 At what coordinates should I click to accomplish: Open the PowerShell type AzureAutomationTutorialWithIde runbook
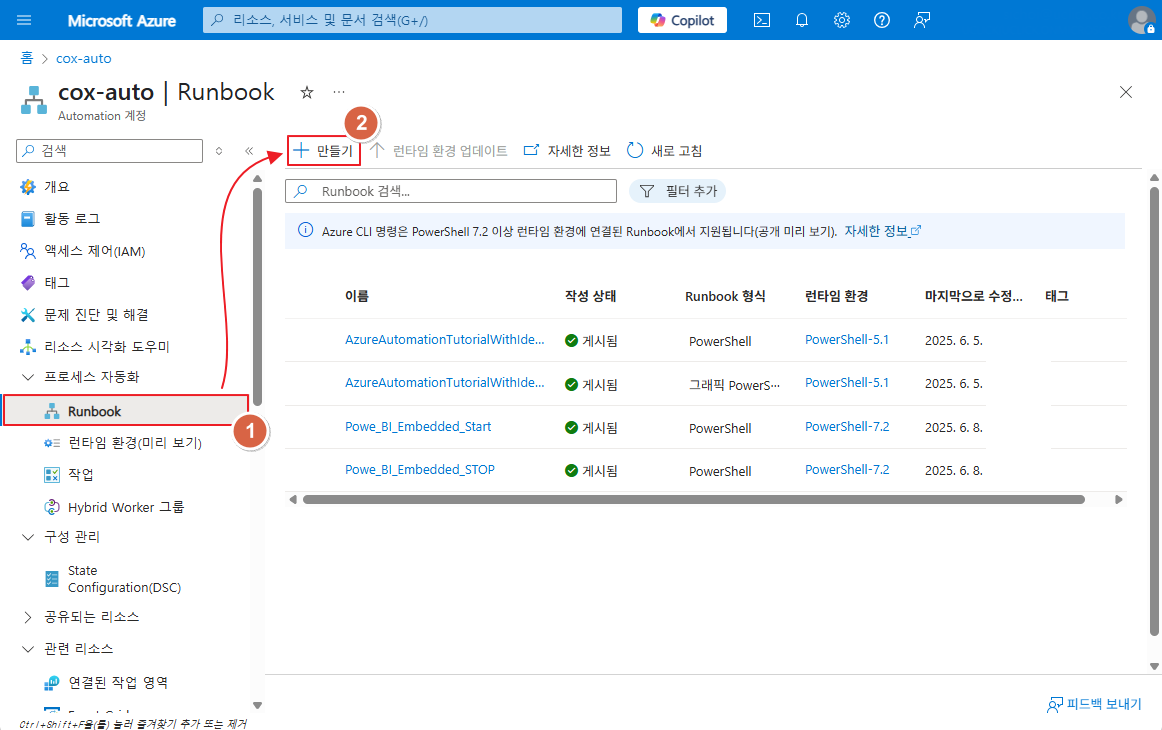pos(445,339)
